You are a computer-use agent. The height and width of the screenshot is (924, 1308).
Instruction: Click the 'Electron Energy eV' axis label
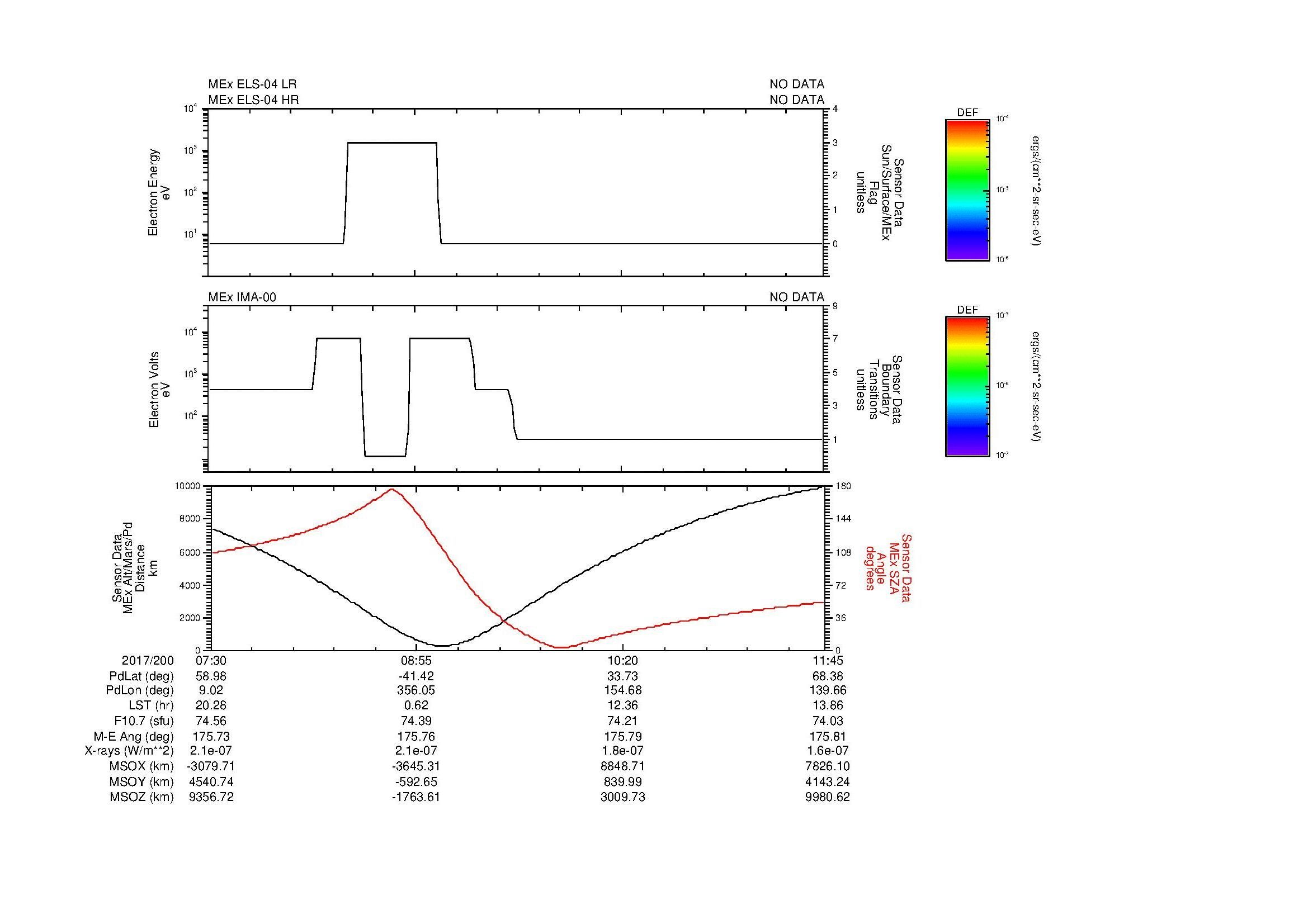[159, 192]
